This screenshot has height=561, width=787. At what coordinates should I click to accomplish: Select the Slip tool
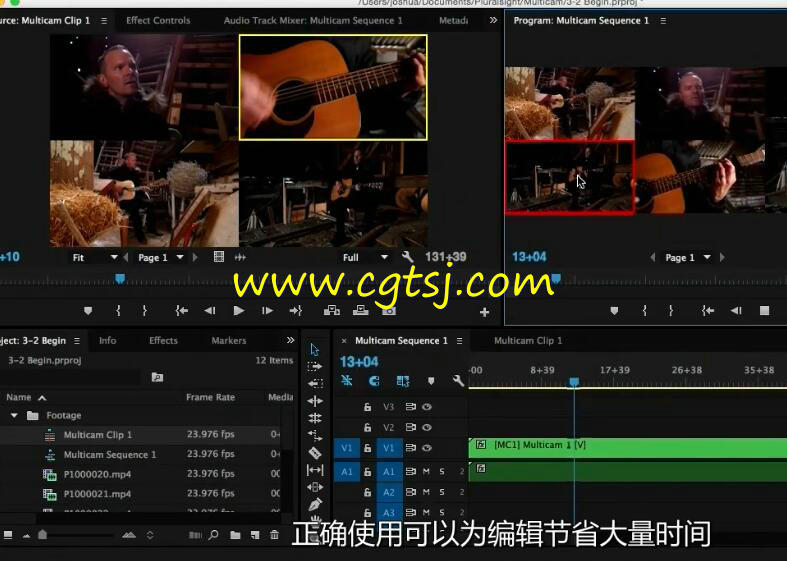[315, 470]
